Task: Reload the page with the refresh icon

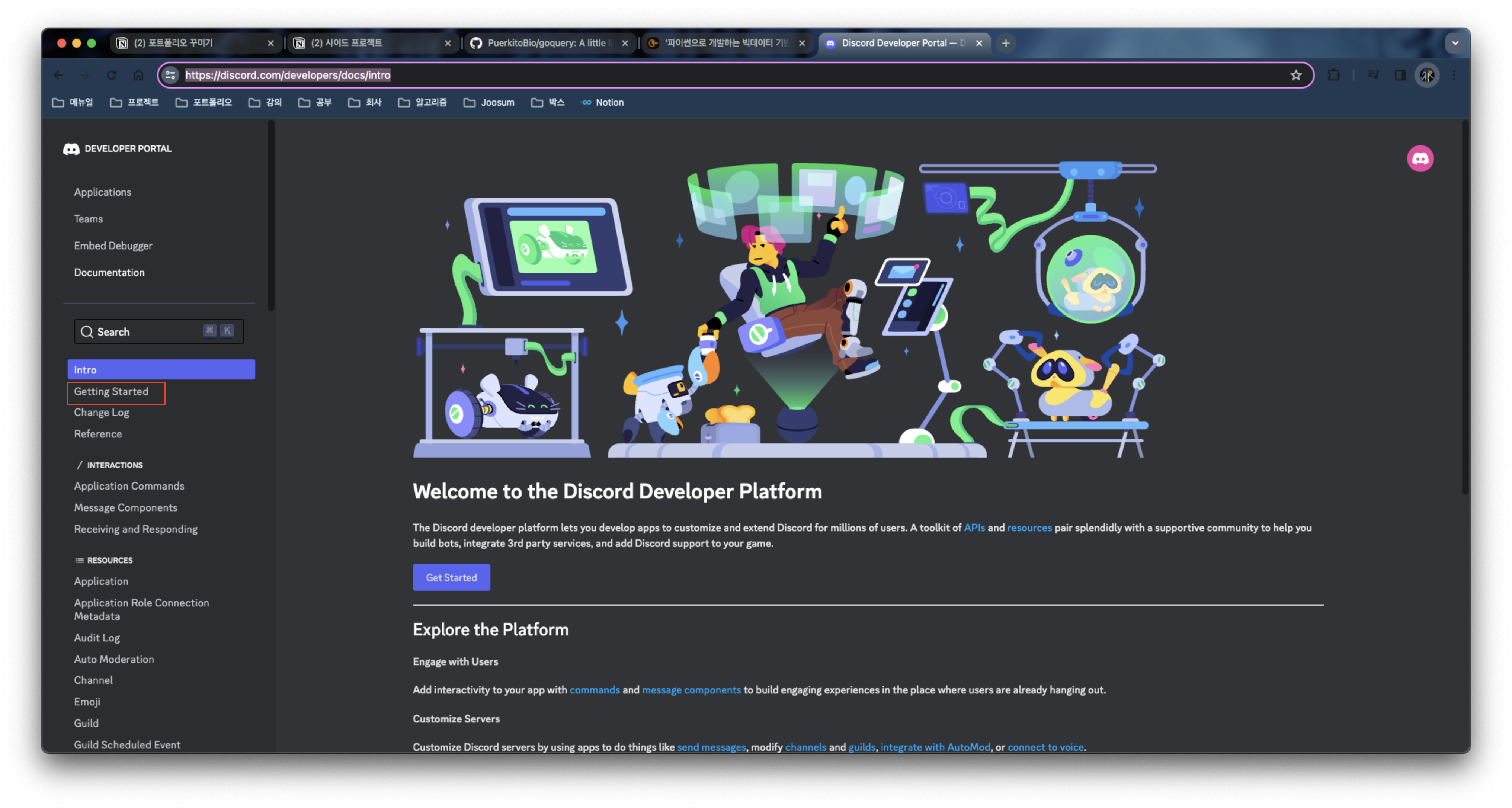Action: pos(112,75)
